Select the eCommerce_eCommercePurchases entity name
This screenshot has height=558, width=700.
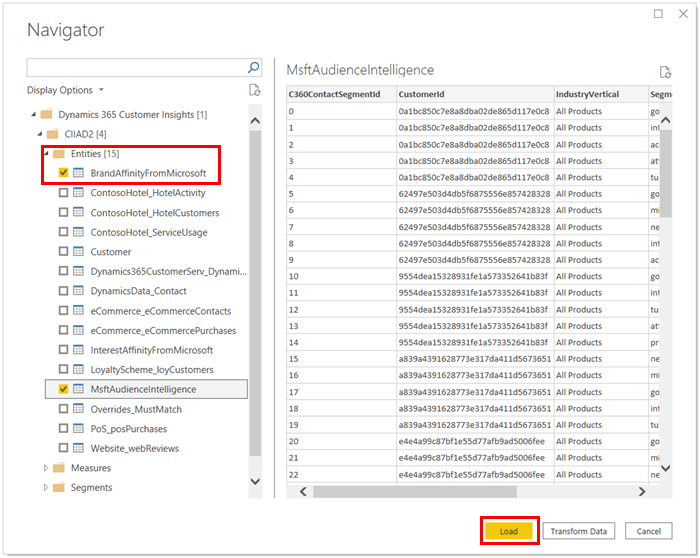click(x=163, y=330)
